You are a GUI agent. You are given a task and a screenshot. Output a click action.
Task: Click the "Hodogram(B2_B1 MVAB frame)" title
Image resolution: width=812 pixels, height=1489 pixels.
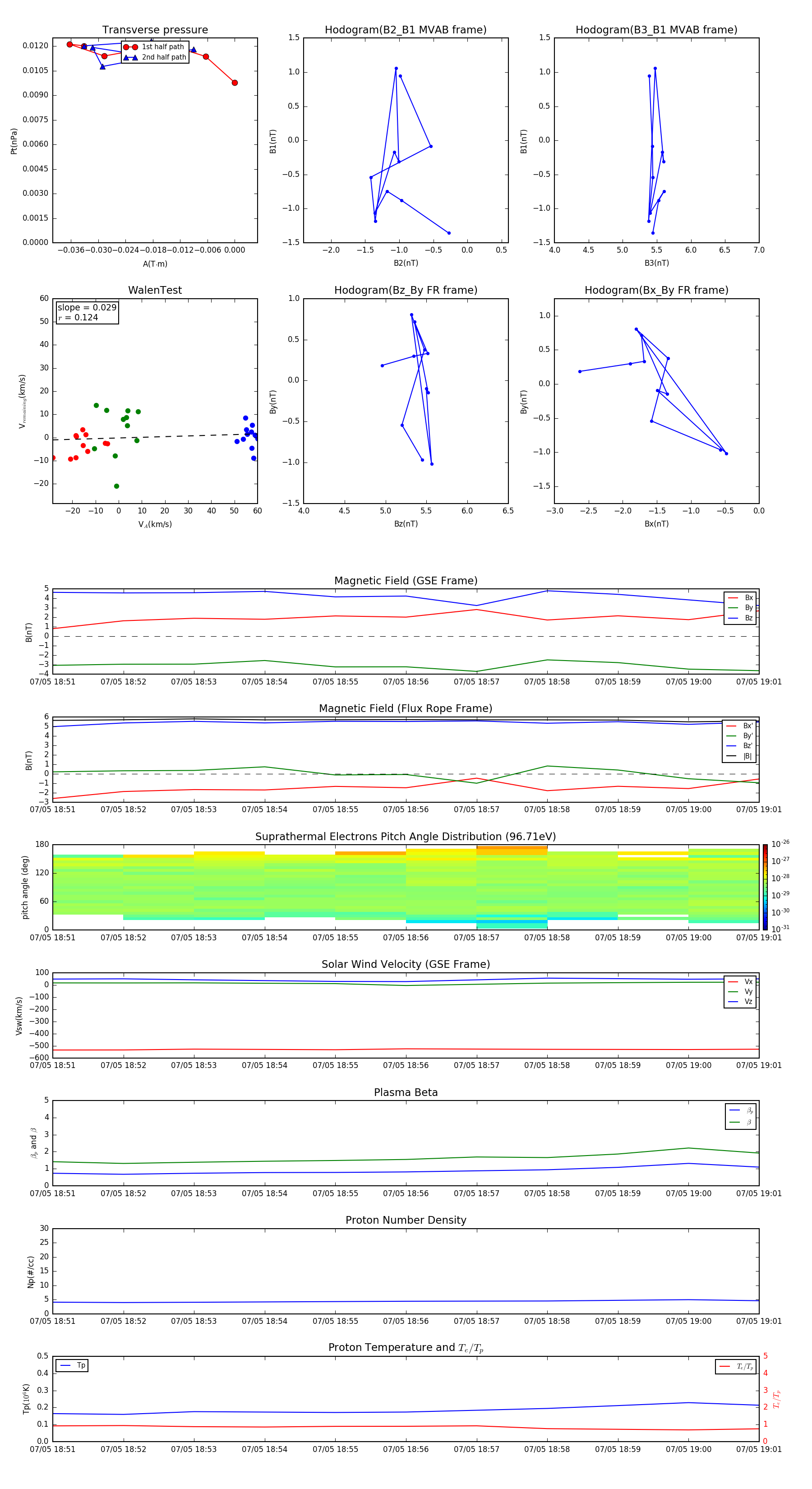pos(406,30)
